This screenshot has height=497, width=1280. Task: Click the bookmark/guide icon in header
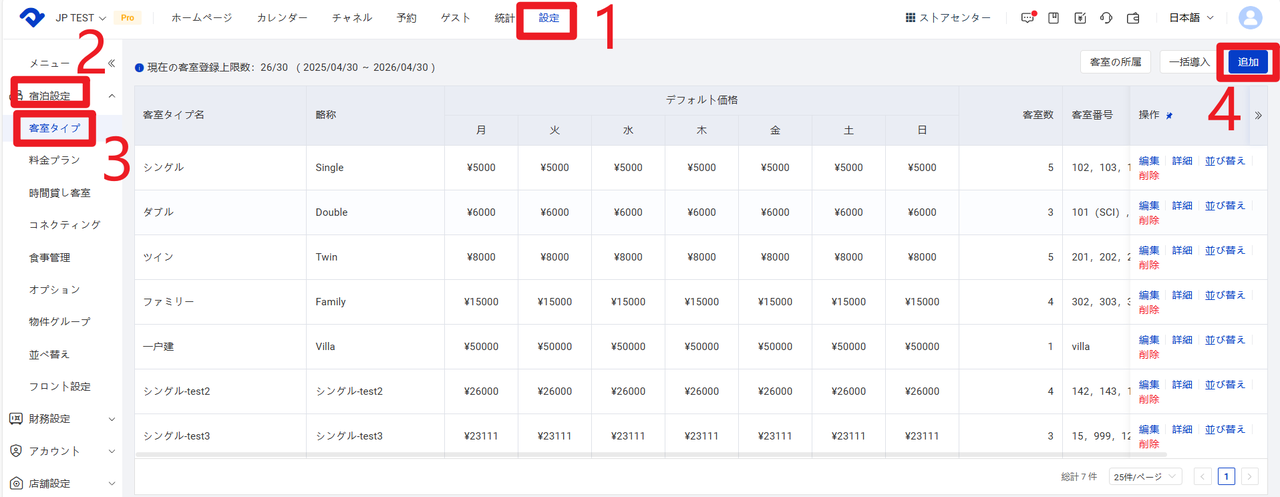tap(1053, 18)
